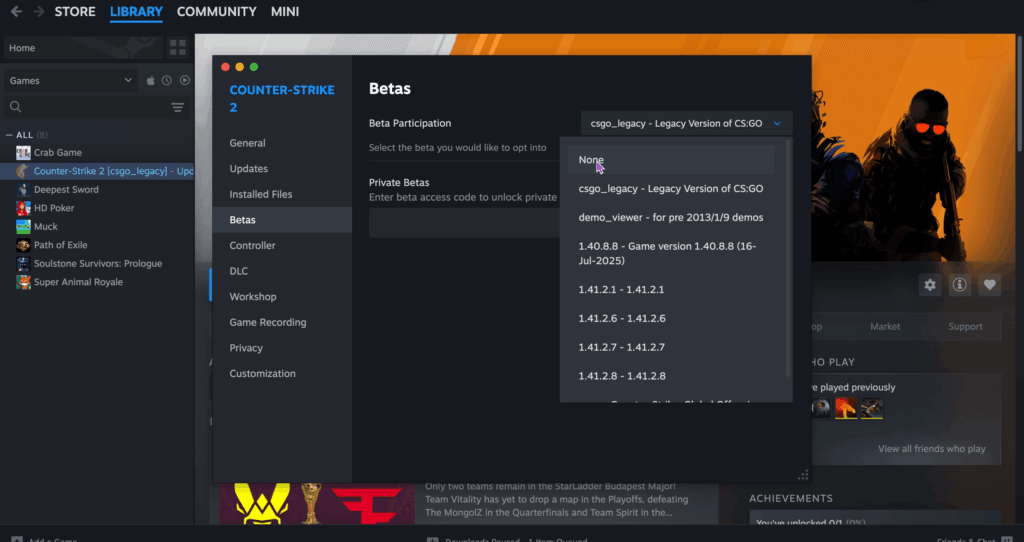The height and width of the screenshot is (542, 1024).
Task: Toggle the ready-to-play filter icon
Action: [185, 80]
